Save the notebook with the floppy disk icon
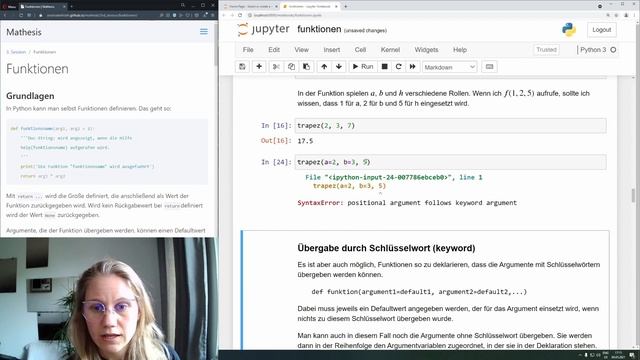 tap(242, 67)
